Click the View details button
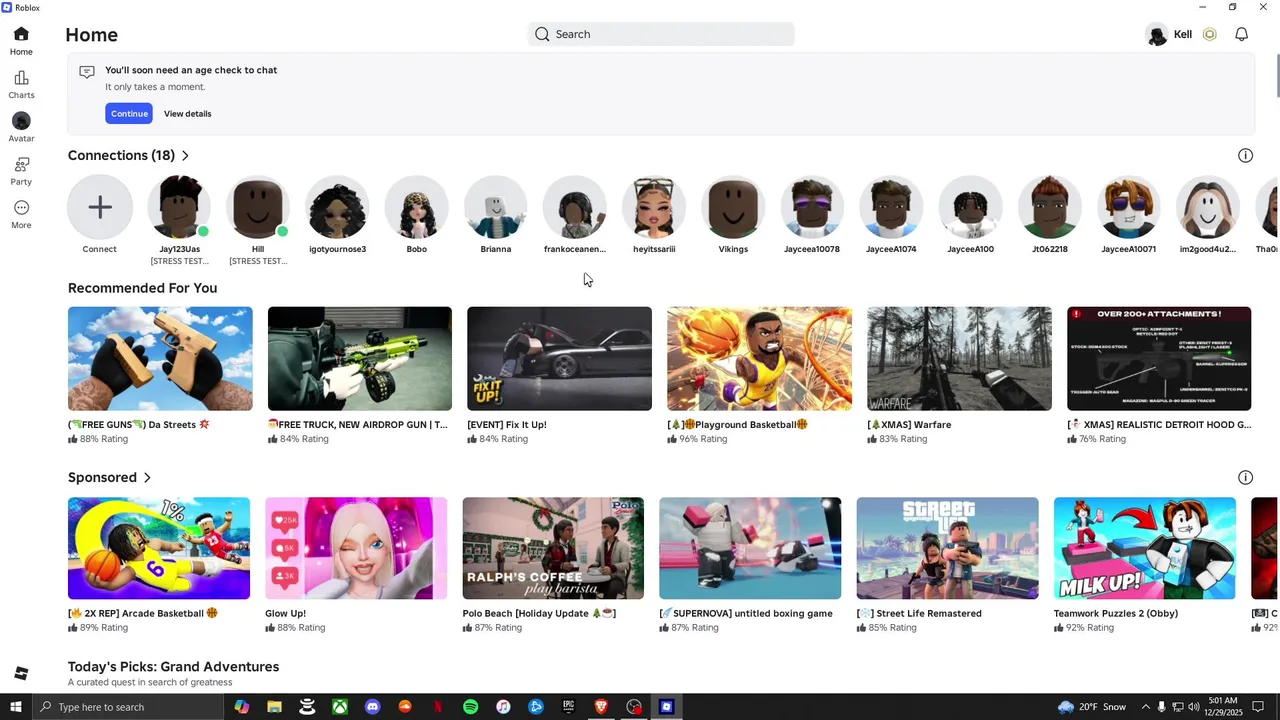This screenshot has height=720, width=1280. coord(188,113)
